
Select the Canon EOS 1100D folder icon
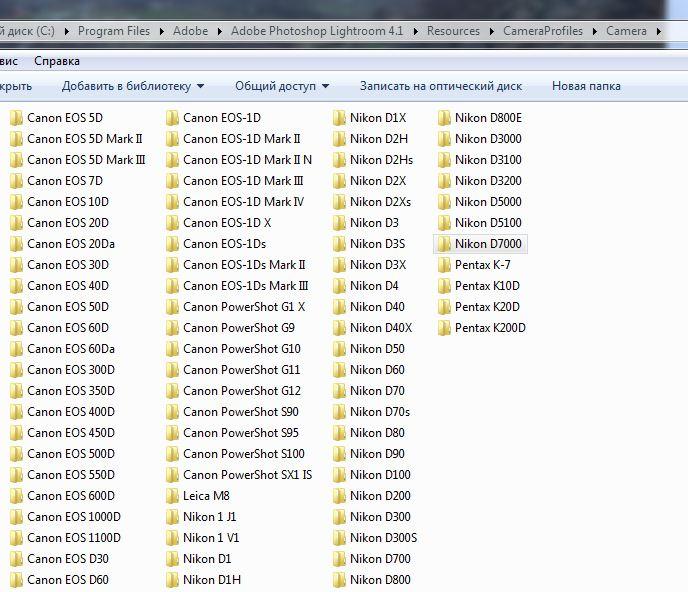click(x=16, y=538)
